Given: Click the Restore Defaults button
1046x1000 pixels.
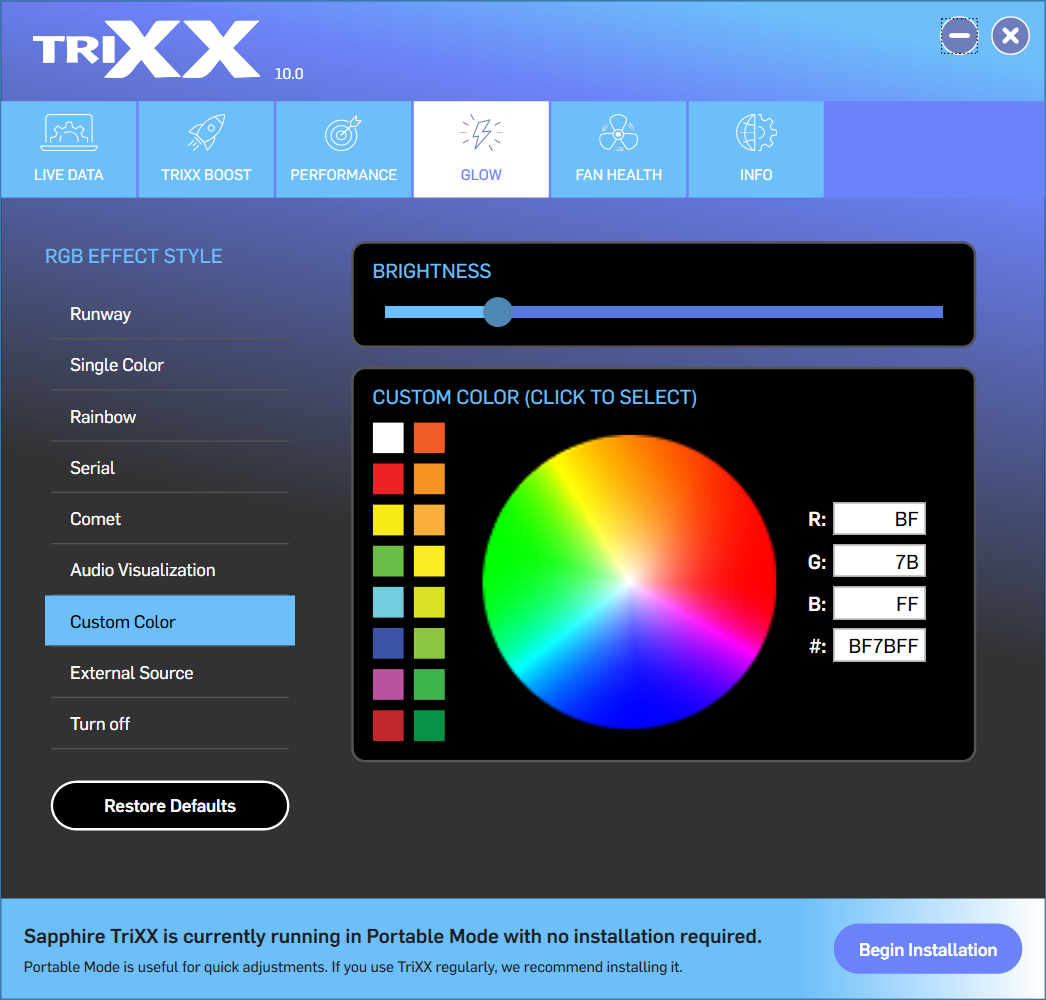Looking at the screenshot, I should coord(170,806).
